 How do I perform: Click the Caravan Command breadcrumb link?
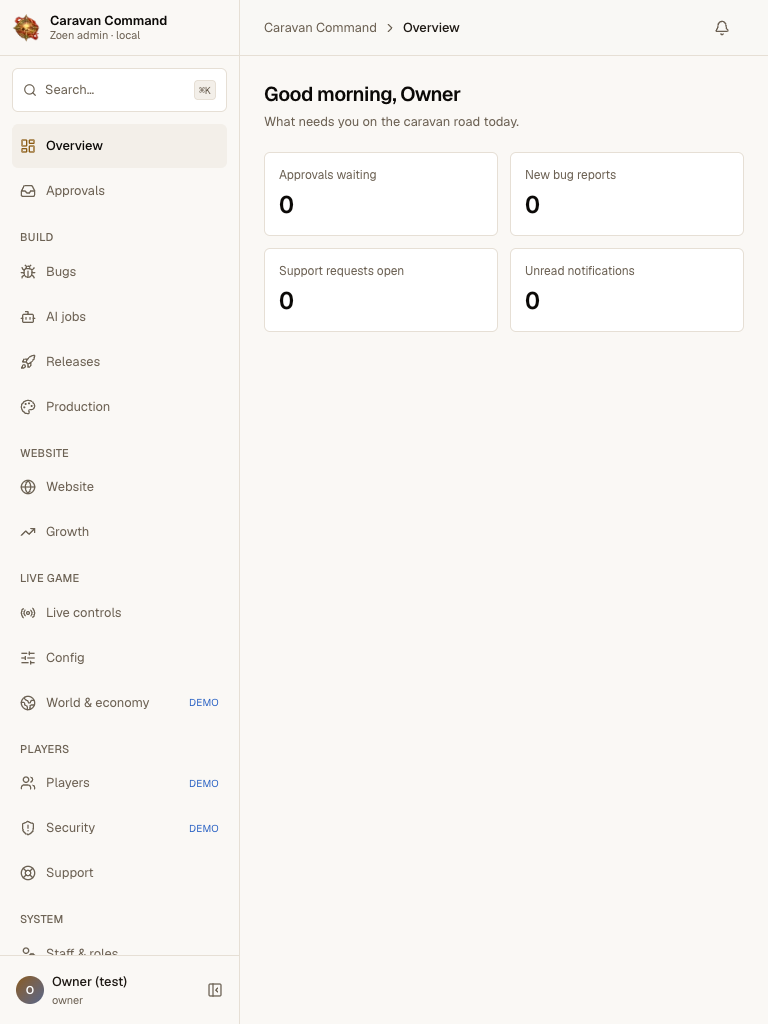click(320, 28)
